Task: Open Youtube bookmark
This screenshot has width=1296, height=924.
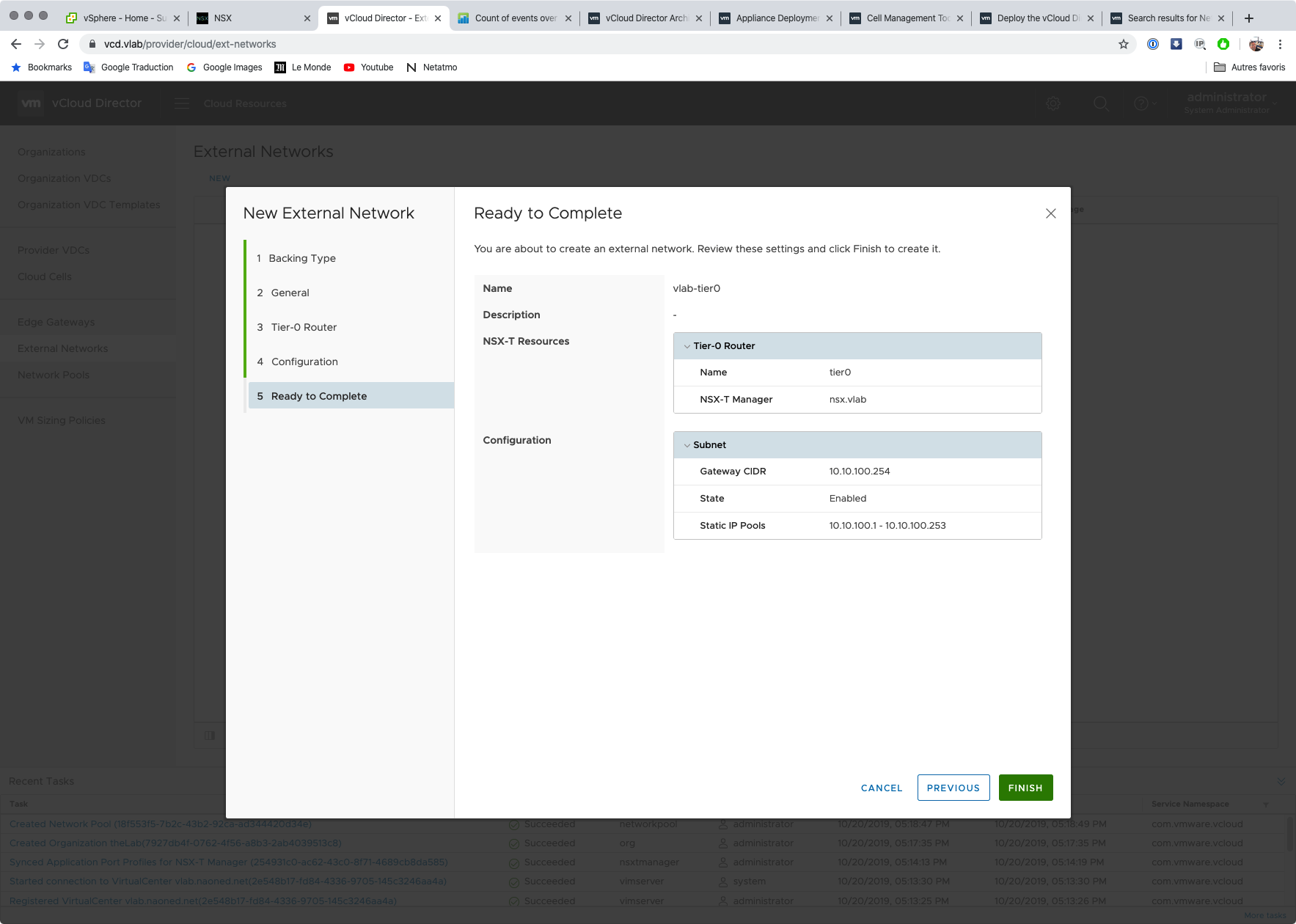Action: (368, 67)
